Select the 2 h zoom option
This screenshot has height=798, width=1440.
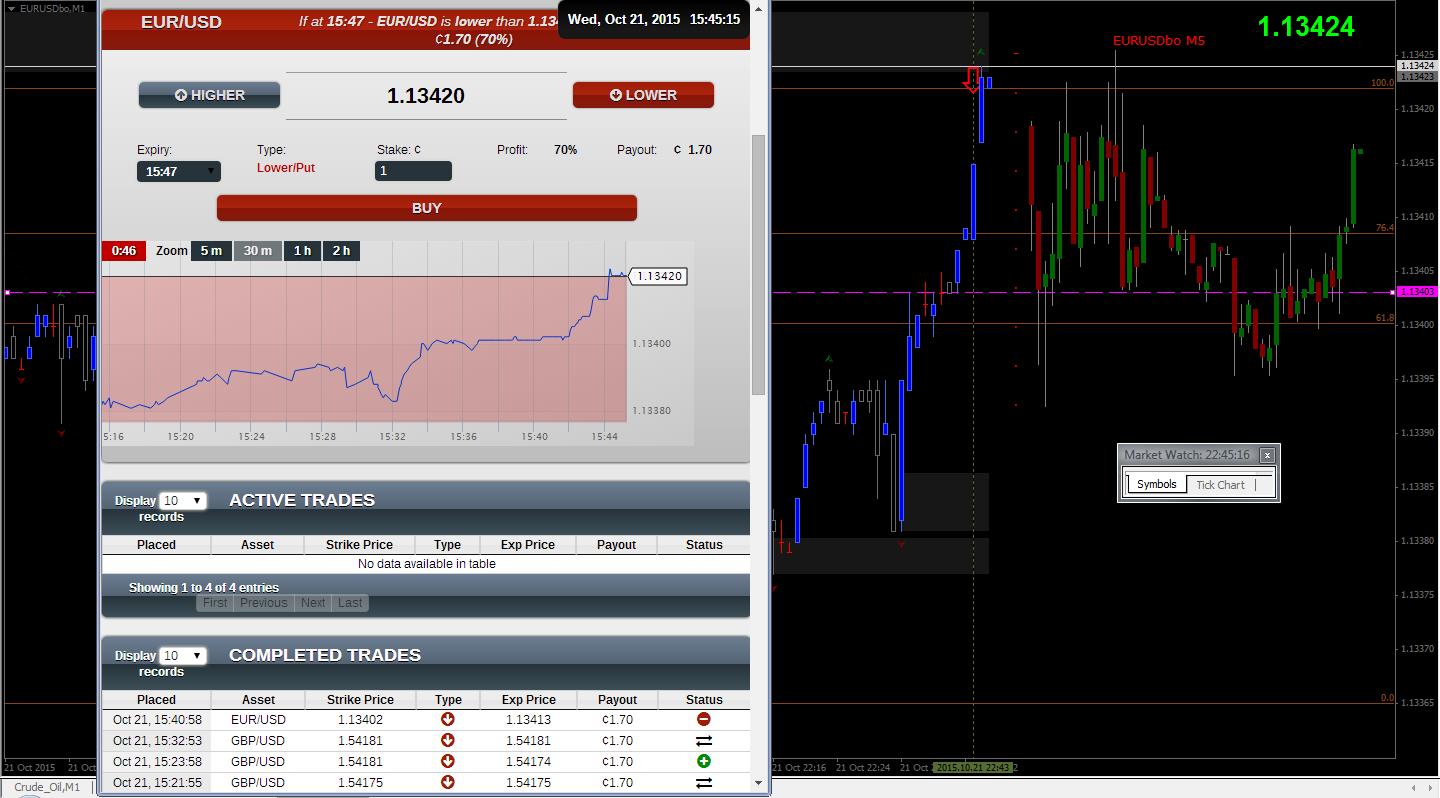(x=342, y=251)
